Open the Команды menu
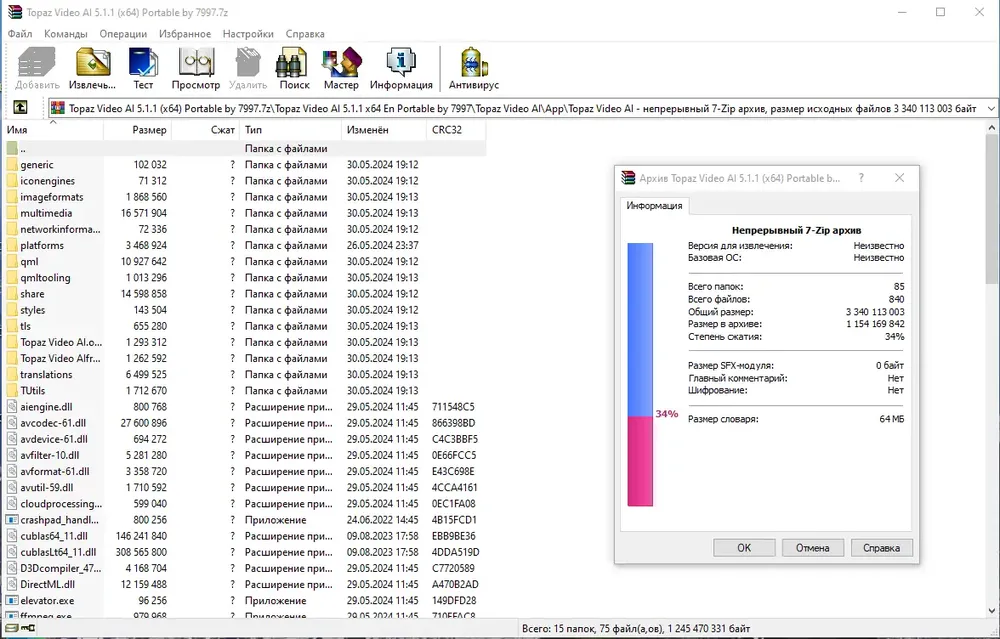The height and width of the screenshot is (639, 1000). tap(66, 34)
